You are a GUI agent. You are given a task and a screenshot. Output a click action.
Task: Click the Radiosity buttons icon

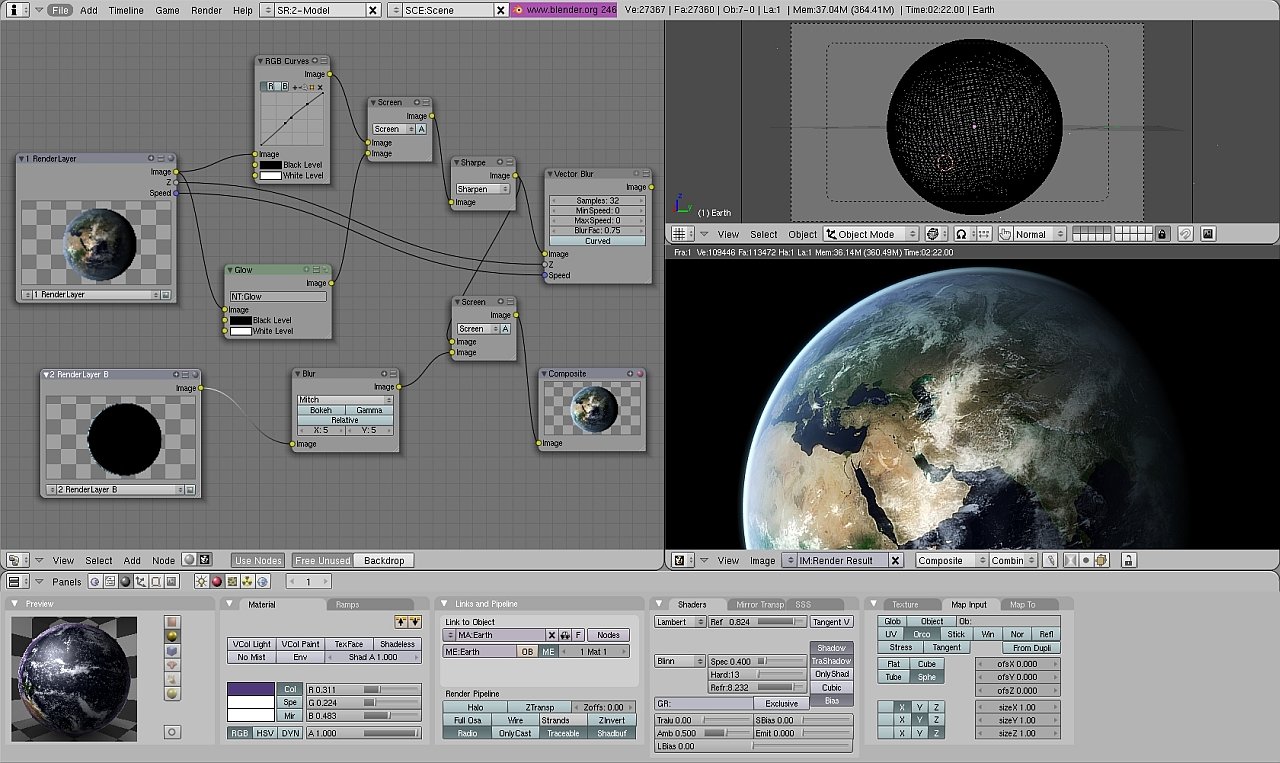247,581
